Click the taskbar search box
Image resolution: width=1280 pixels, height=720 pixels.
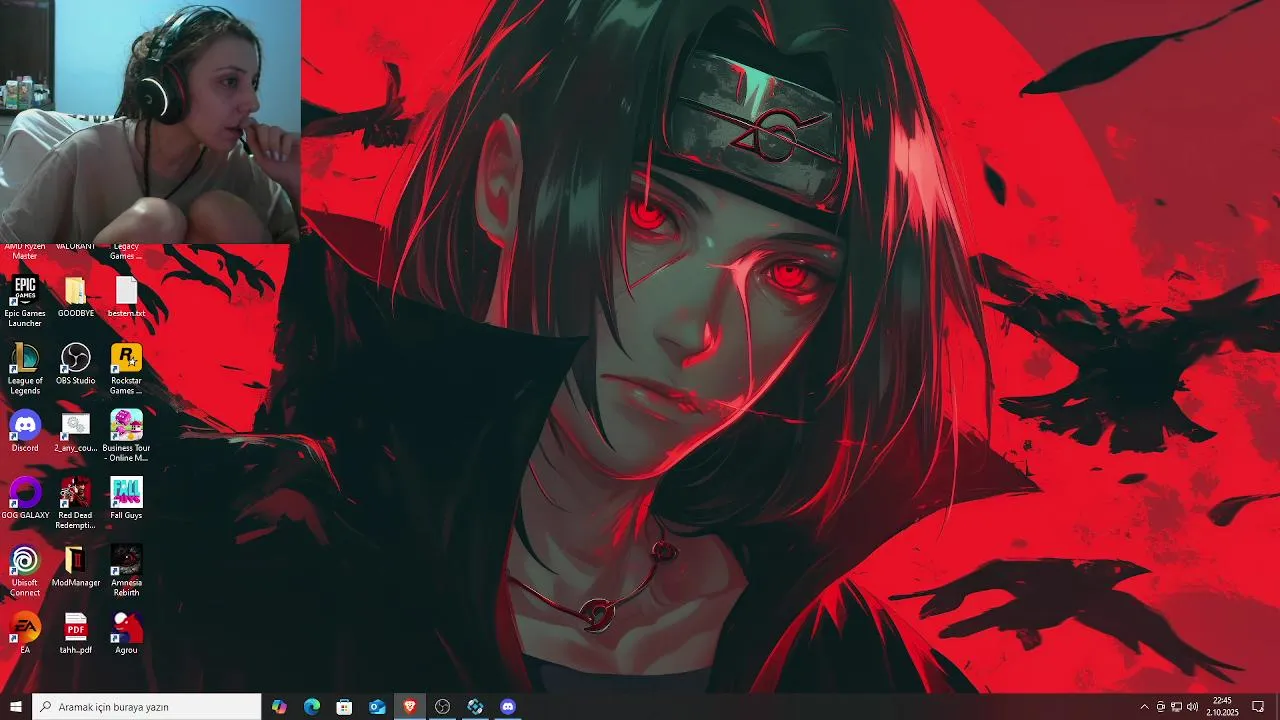(147, 707)
